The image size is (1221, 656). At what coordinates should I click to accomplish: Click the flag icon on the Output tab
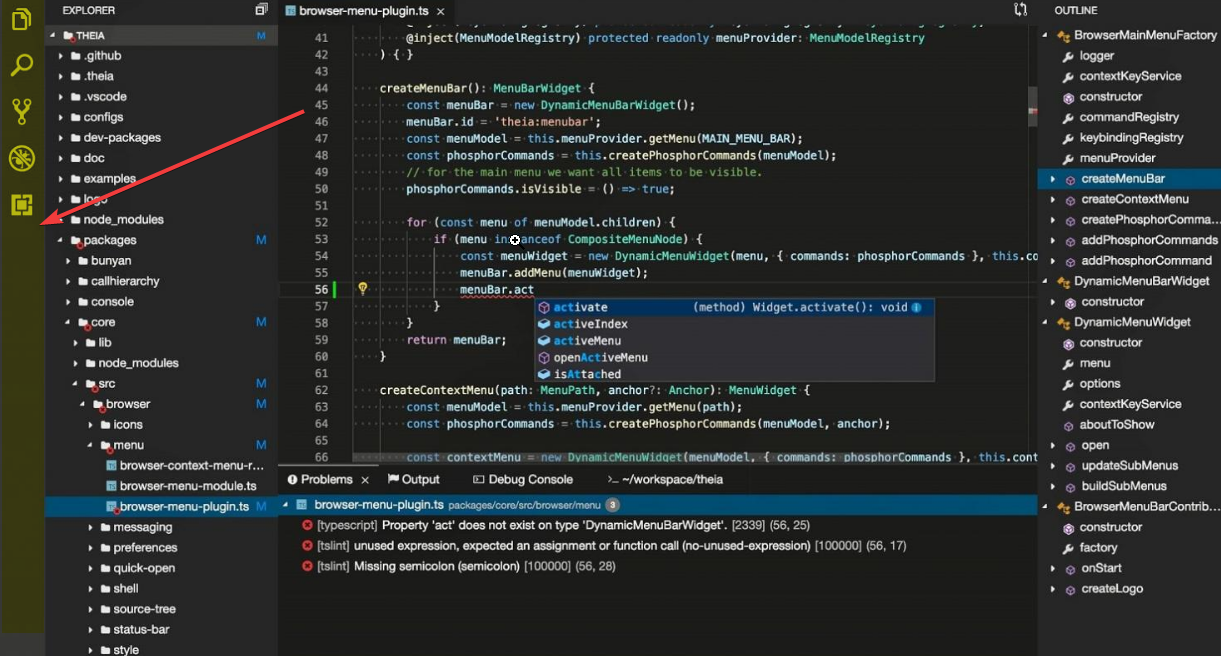pos(393,479)
